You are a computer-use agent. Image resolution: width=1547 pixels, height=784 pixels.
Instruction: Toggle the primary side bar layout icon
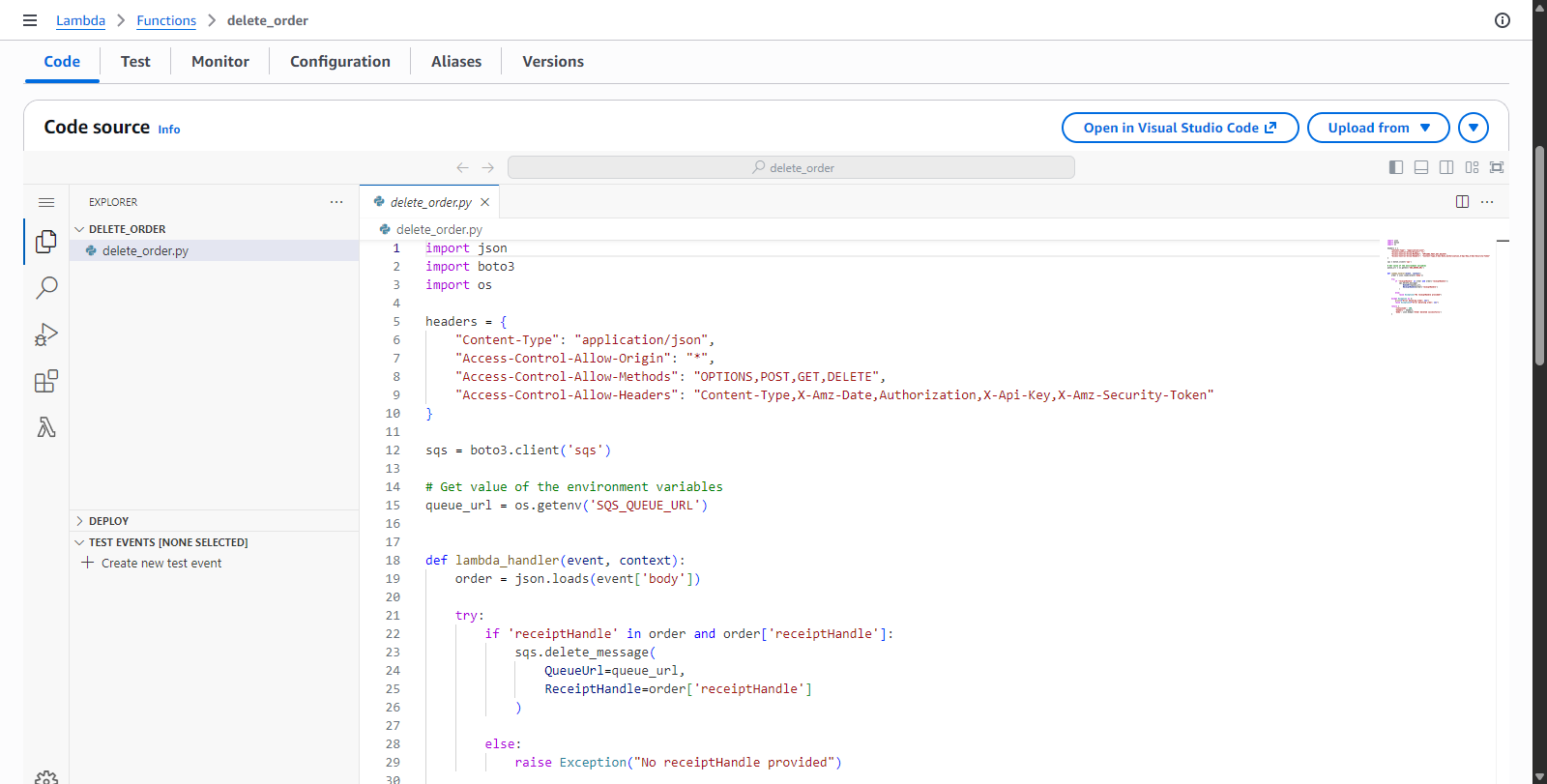point(1396,167)
